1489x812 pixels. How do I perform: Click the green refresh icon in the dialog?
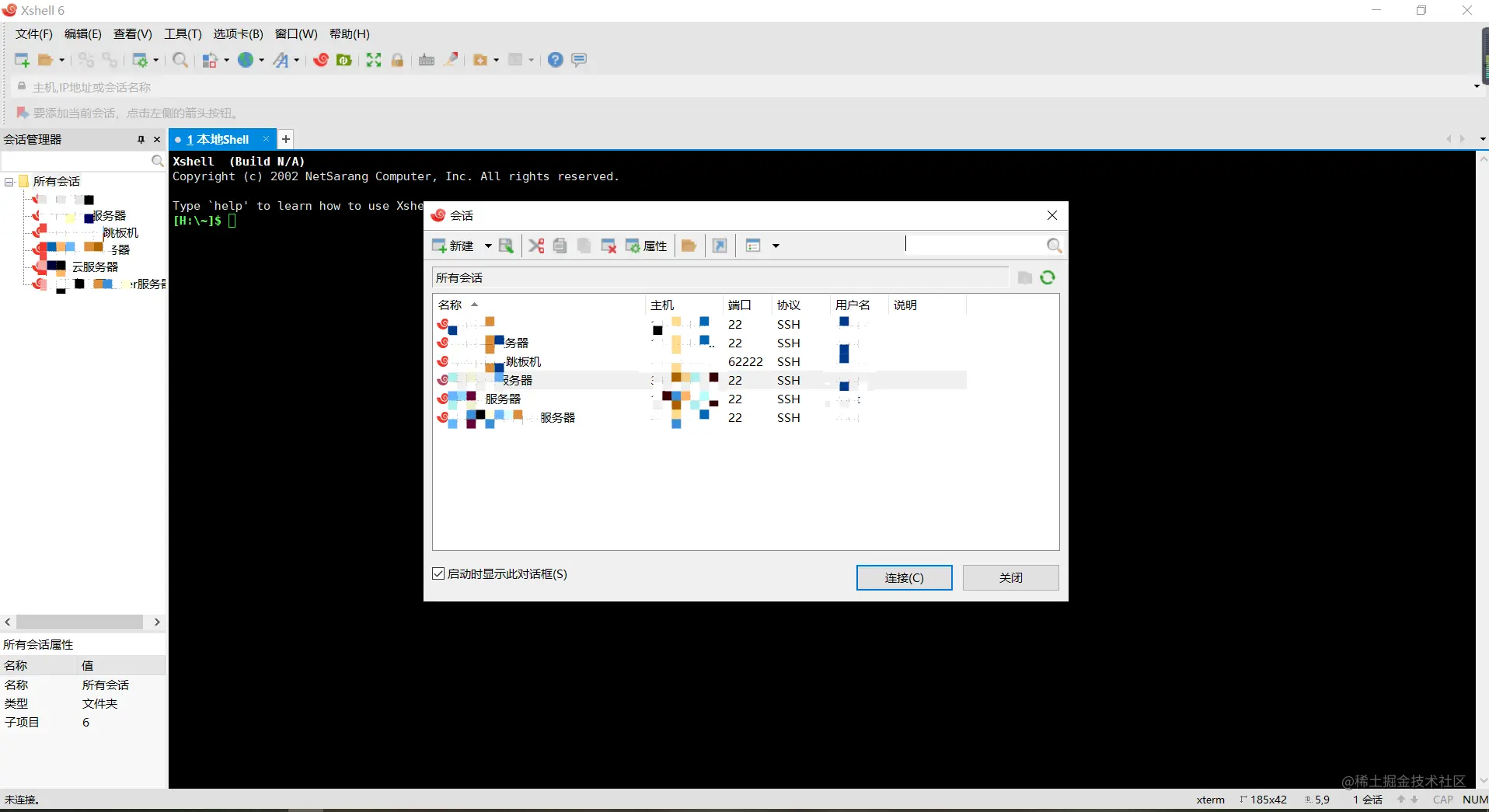coord(1048,277)
